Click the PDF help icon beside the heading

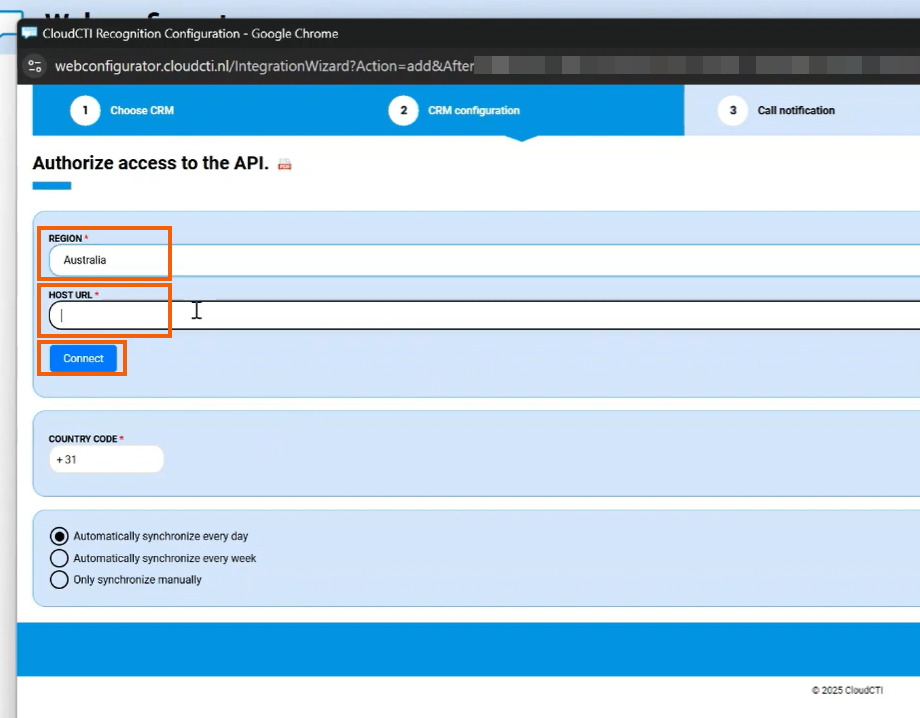tap(285, 165)
